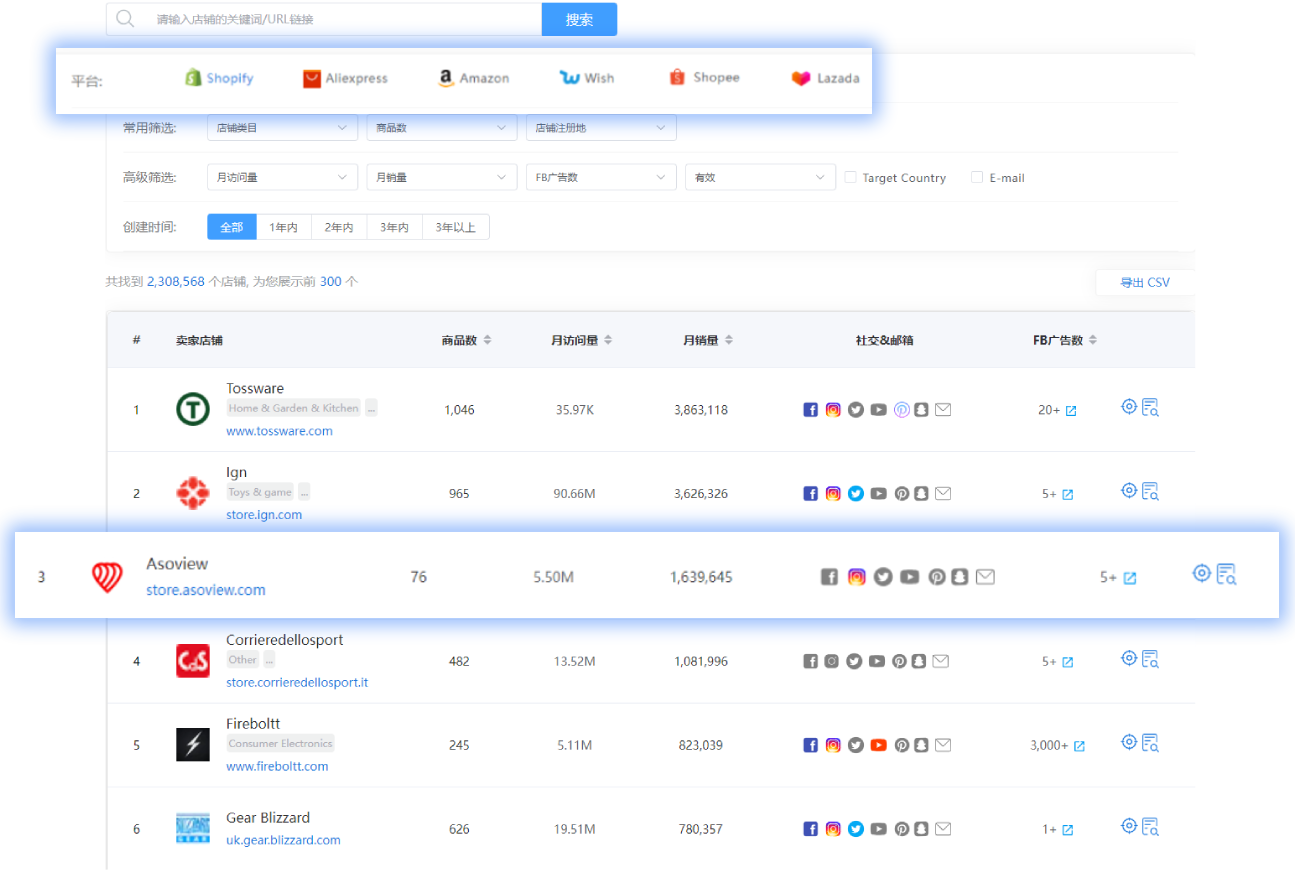Open Tossware's Pinterest icon
The image size is (1295, 870).
pos(901,410)
